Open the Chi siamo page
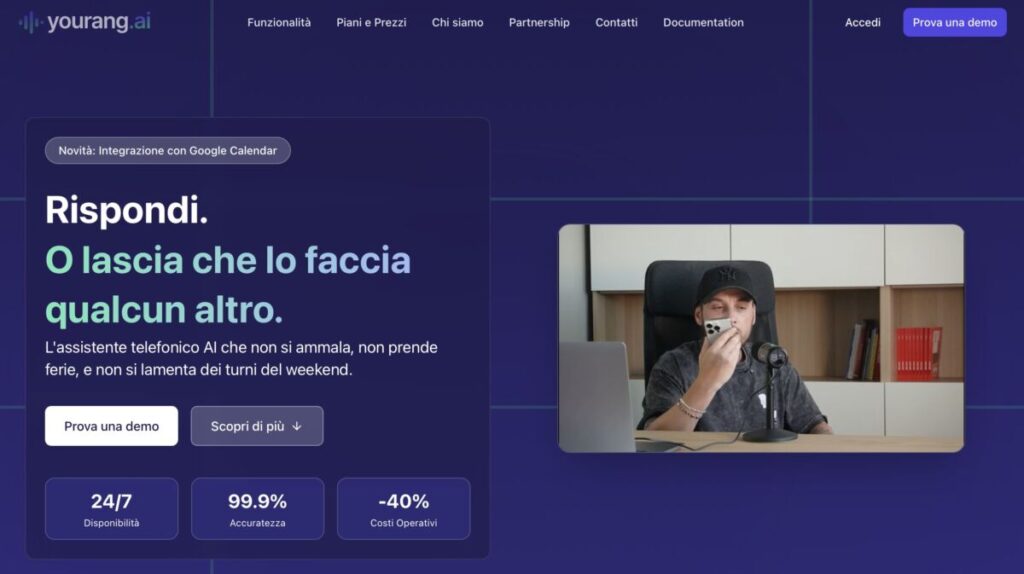Screen dimensions: 1024x574 (457, 22)
